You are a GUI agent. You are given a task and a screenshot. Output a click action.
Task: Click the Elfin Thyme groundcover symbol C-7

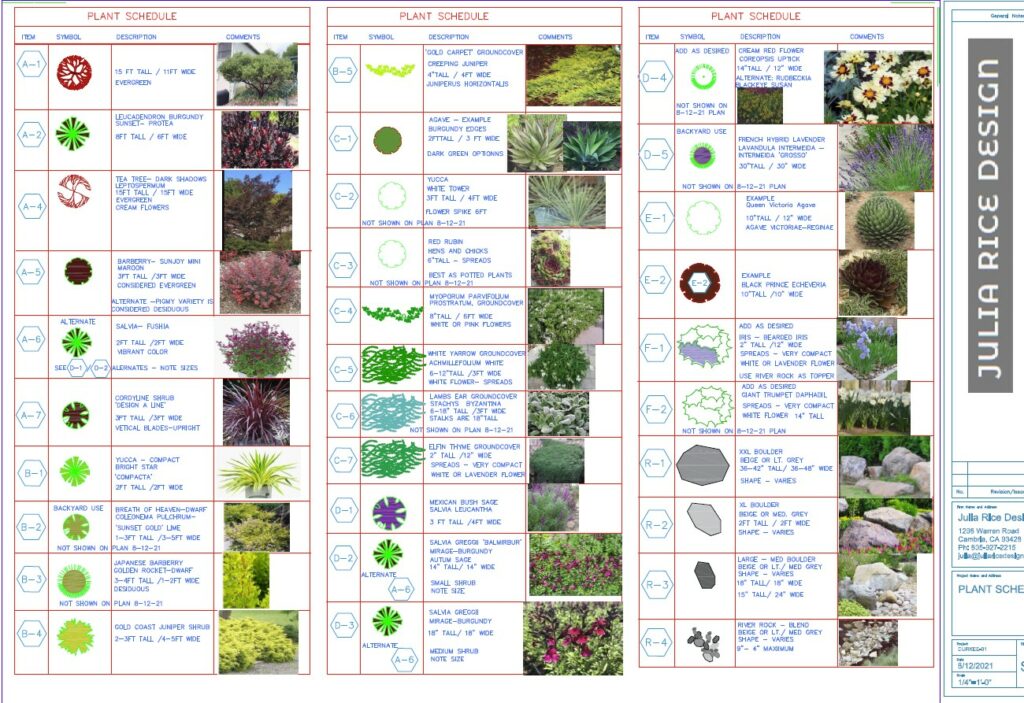point(392,459)
